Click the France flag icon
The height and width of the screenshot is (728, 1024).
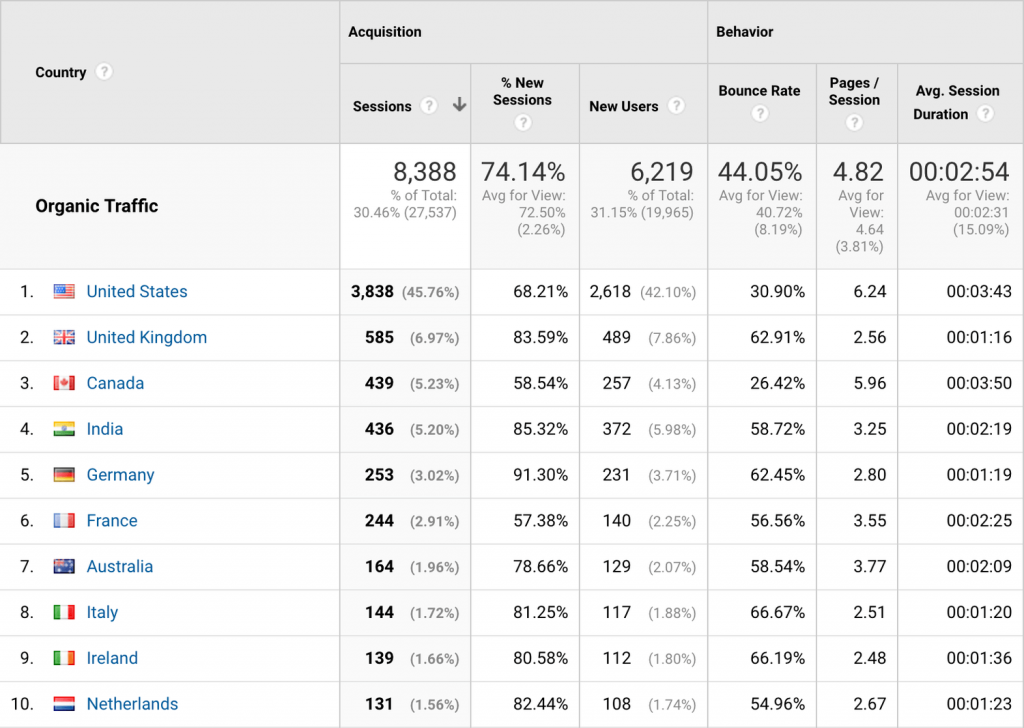point(64,520)
